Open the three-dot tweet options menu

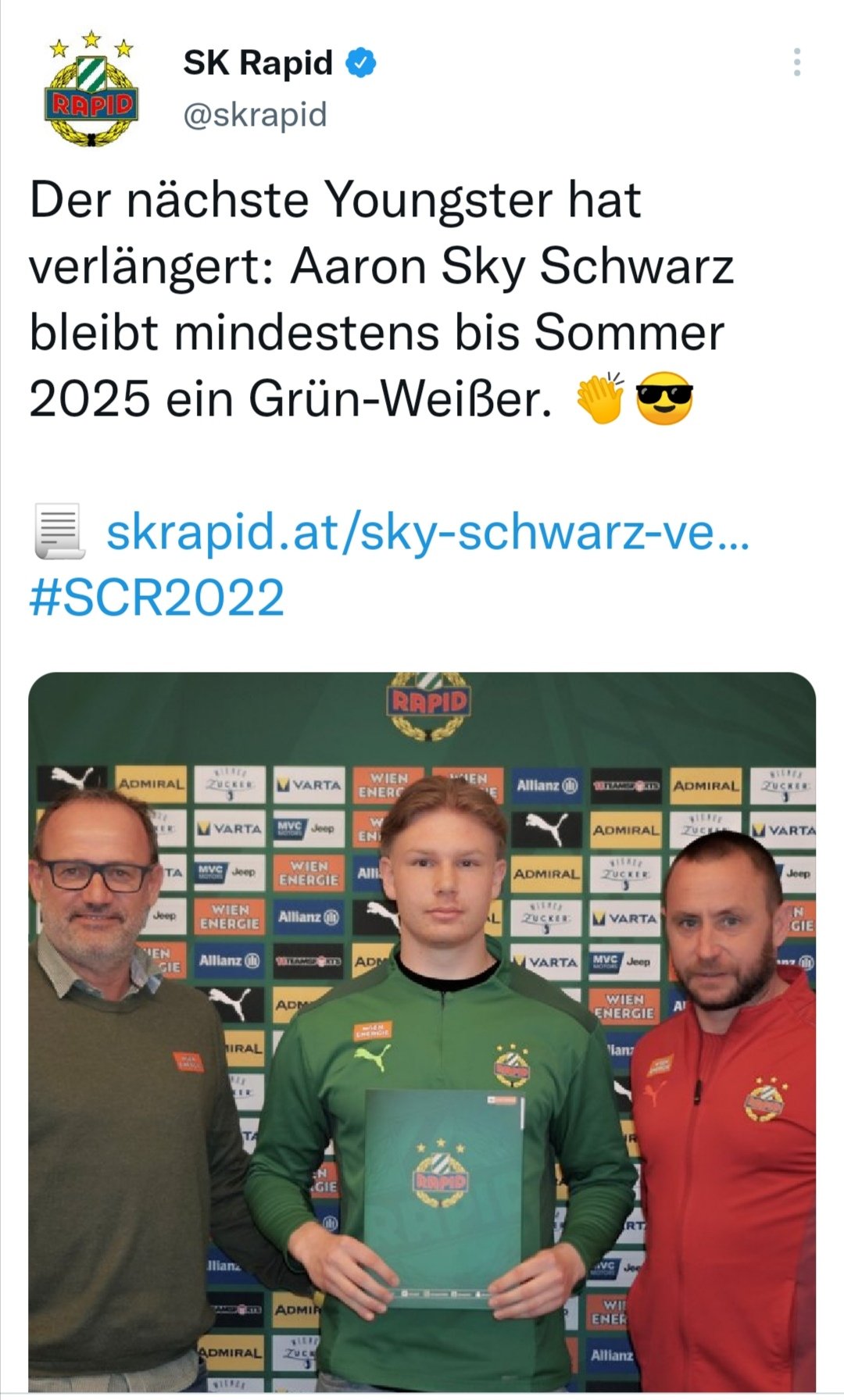(x=796, y=62)
